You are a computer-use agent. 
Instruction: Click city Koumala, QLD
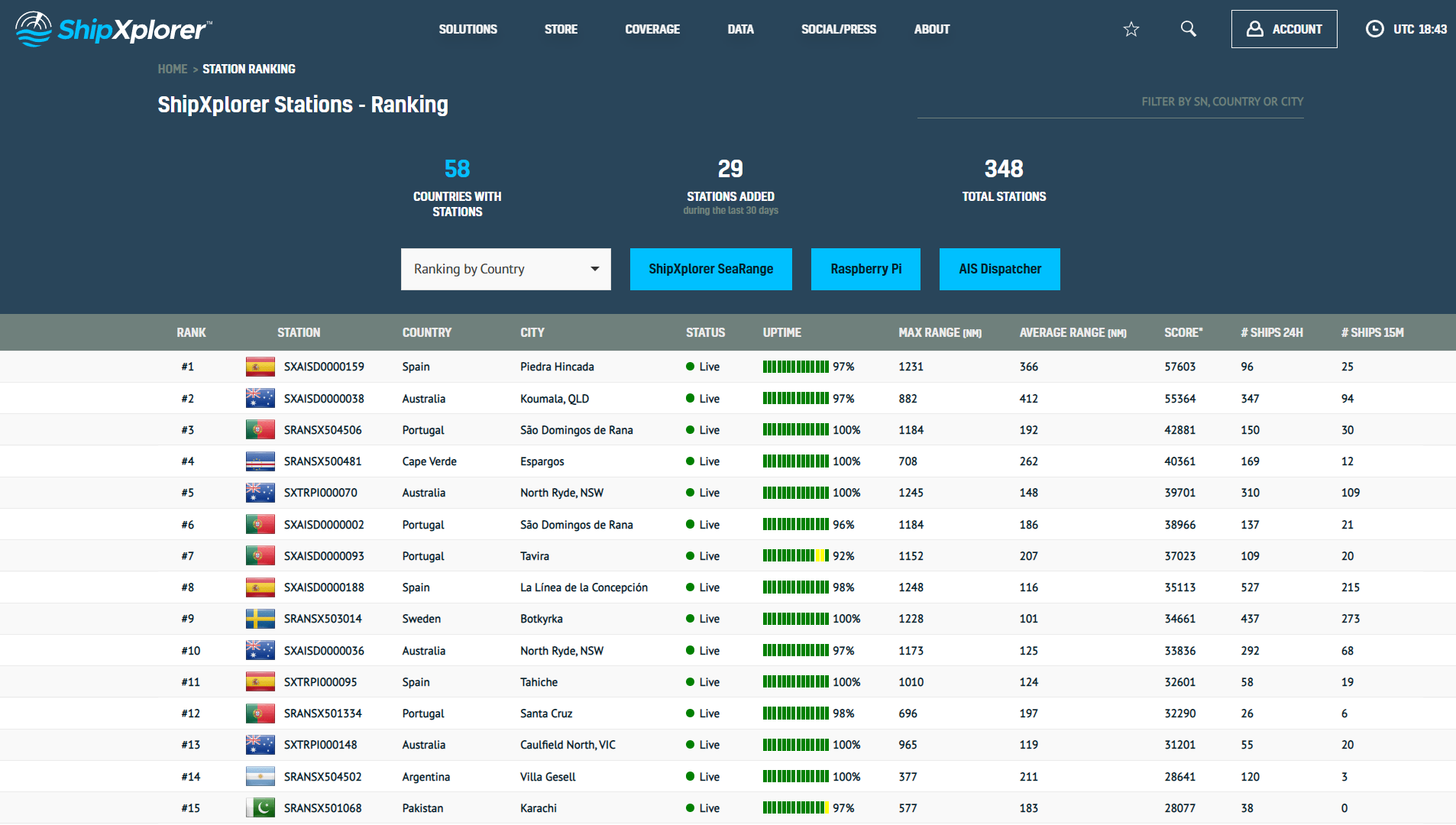(x=555, y=399)
